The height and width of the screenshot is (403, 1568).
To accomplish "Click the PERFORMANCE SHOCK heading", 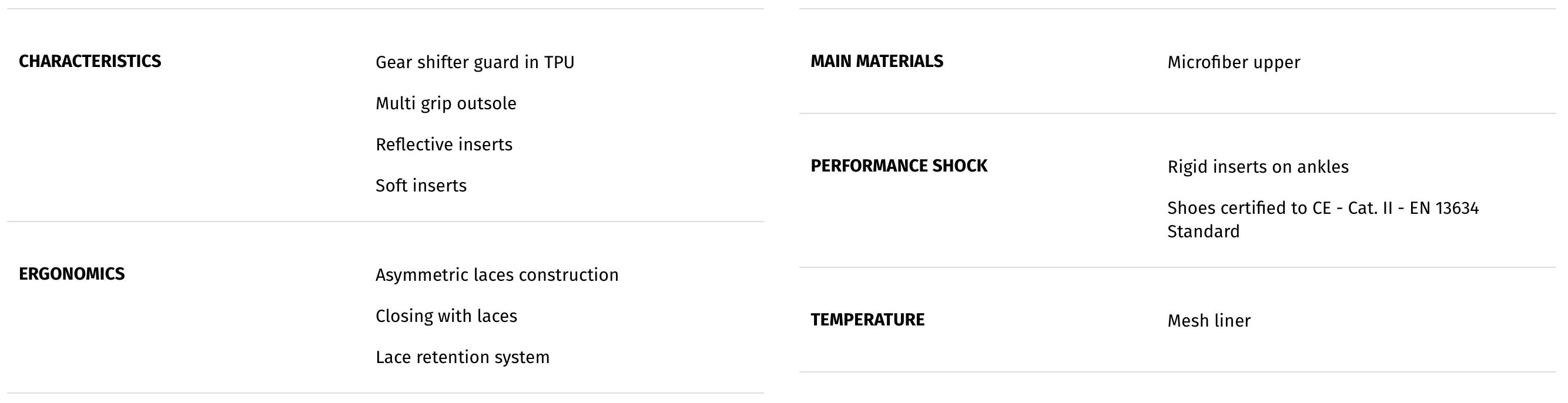I will pyautogui.click(x=899, y=166).
